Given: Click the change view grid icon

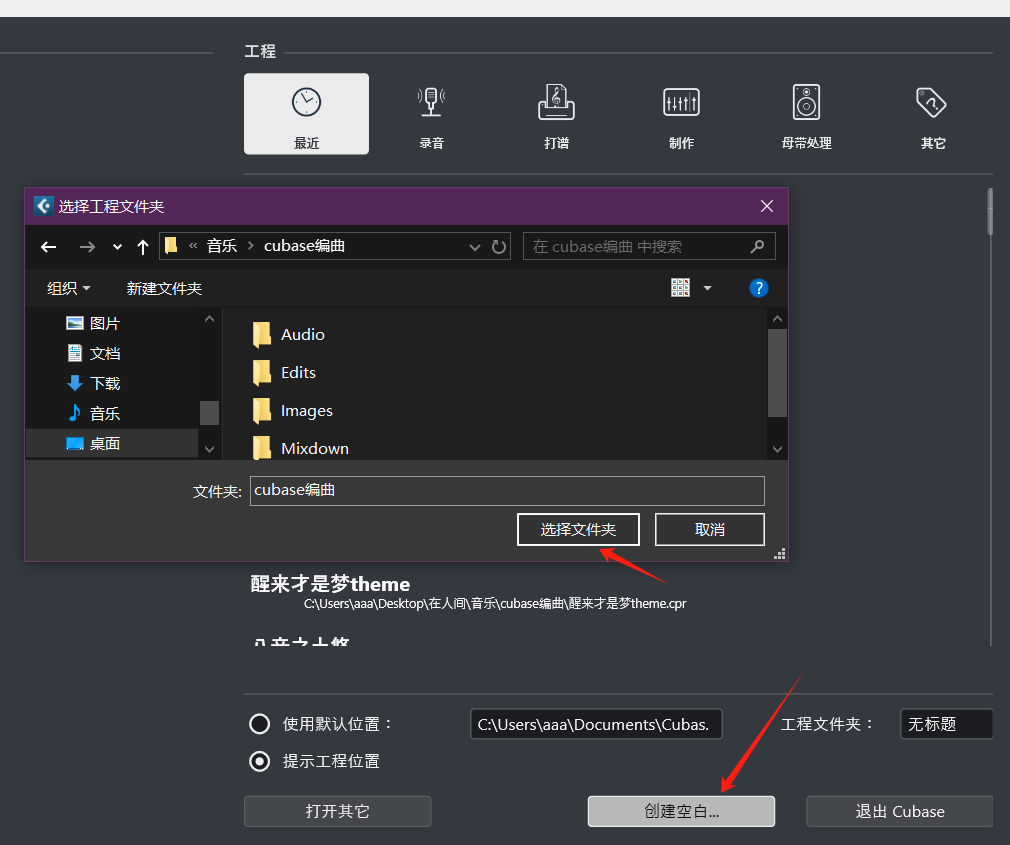Looking at the screenshot, I should coord(680,287).
